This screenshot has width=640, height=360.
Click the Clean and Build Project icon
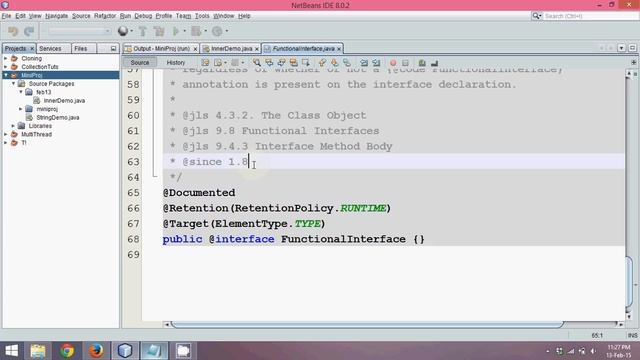click(159, 31)
